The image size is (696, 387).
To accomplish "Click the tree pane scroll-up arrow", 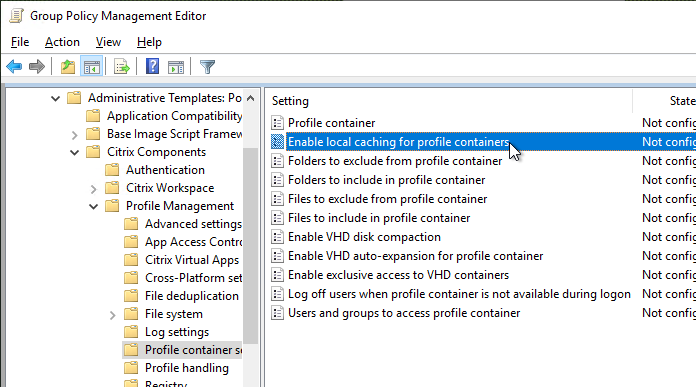I will click(x=250, y=98).
